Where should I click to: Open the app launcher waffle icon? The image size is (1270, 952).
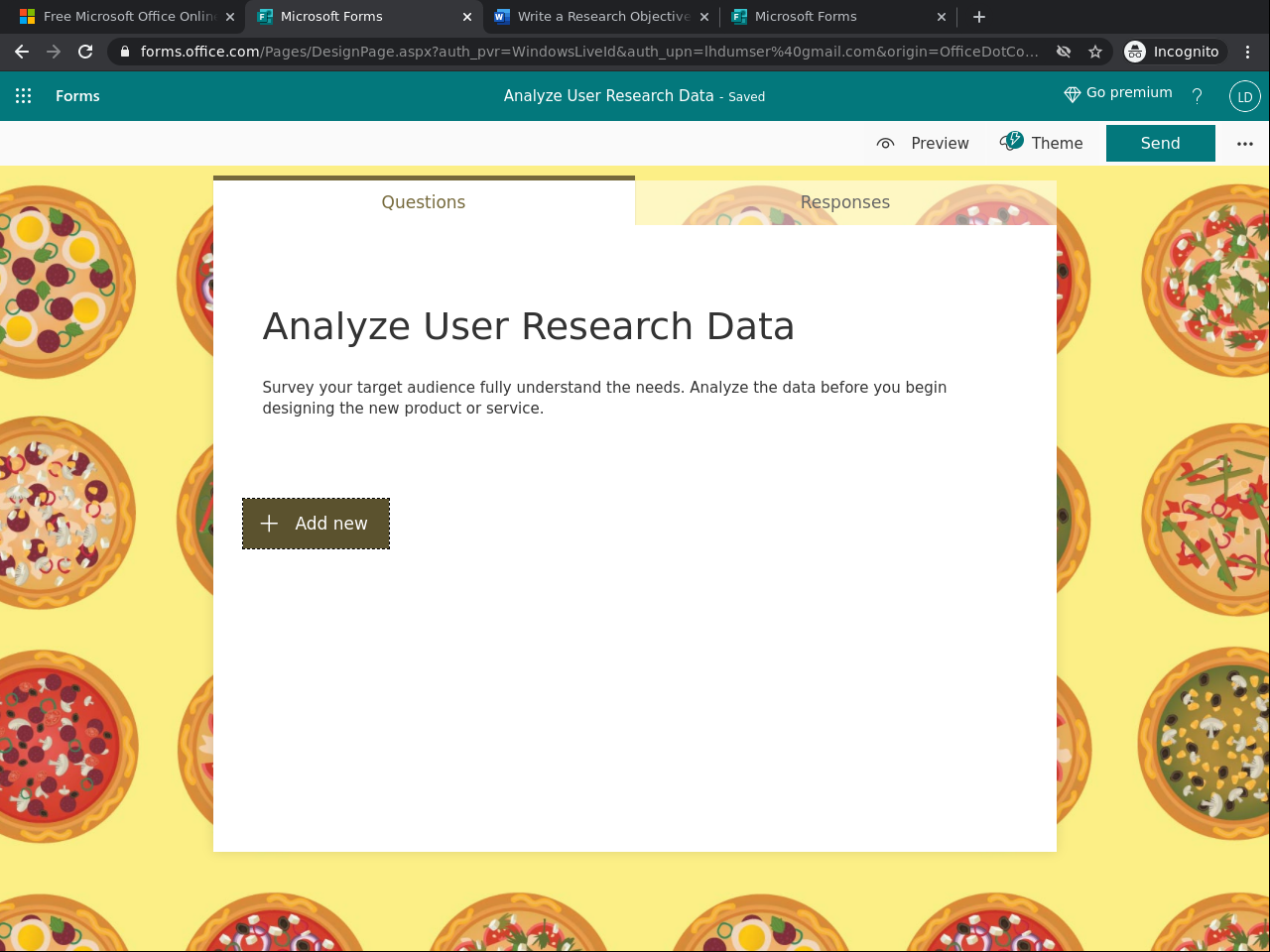(x=24, y=96)
